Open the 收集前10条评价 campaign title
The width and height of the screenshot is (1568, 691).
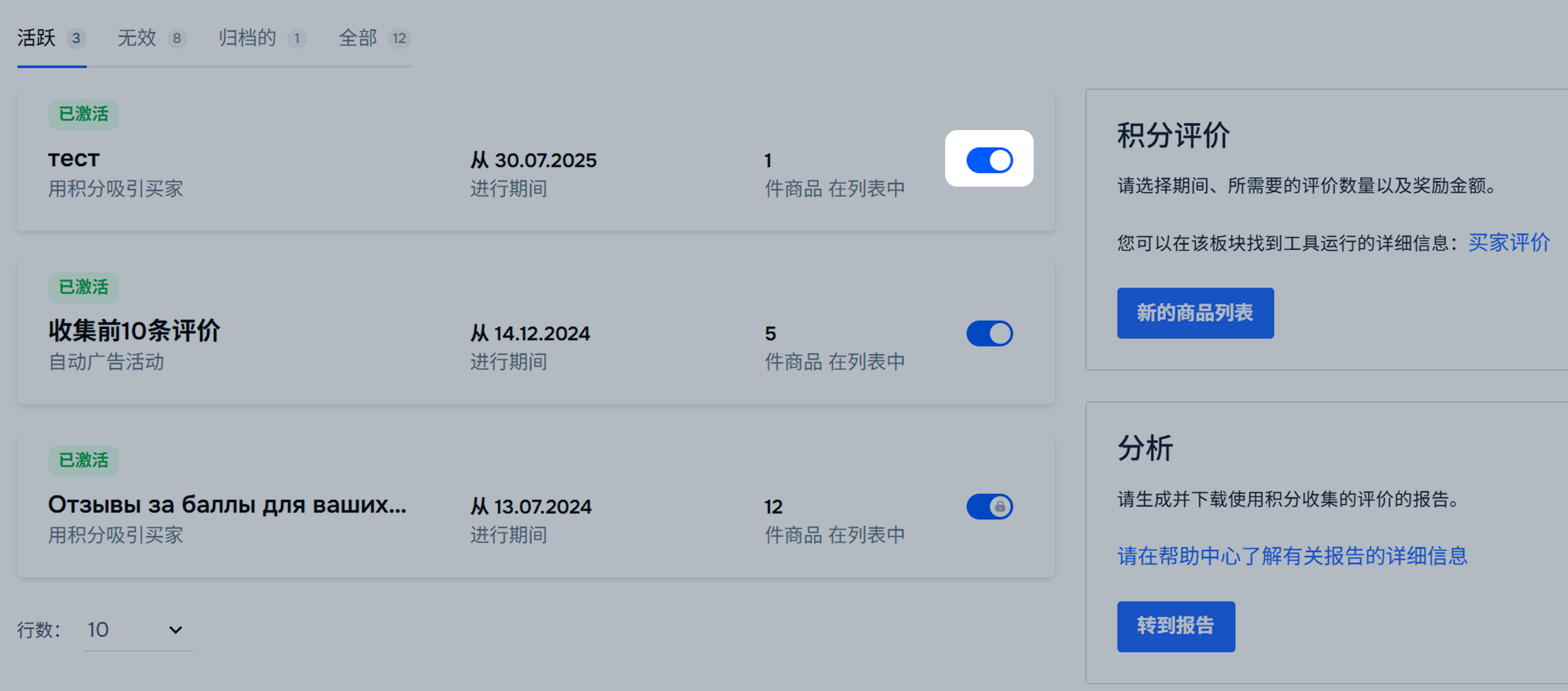(x=134, y=331)
